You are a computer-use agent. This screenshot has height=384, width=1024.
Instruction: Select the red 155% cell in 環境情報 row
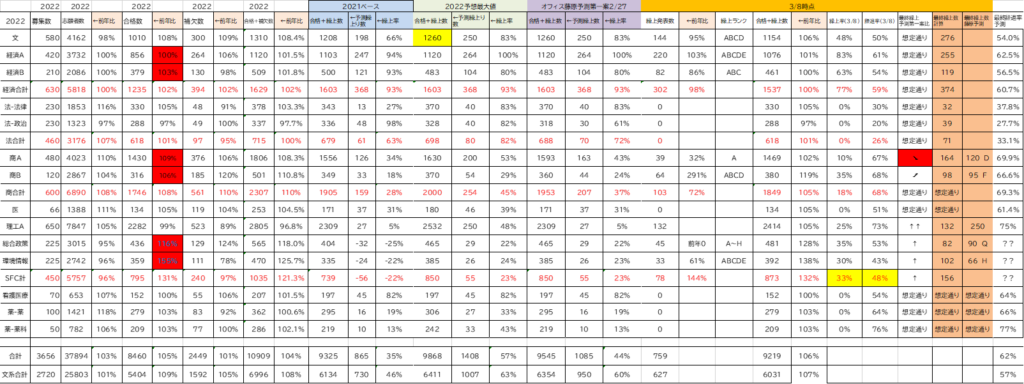pos(167,260)
